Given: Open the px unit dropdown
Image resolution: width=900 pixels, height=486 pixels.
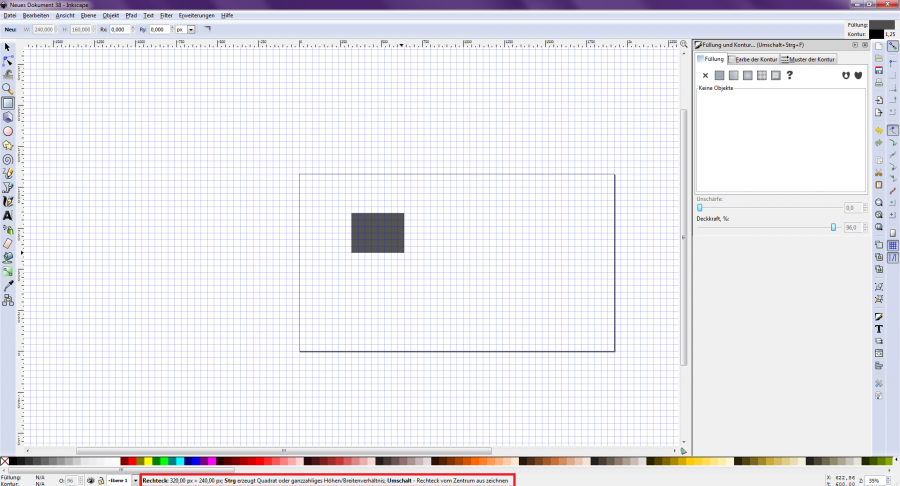Looking at the screenshot, I should point(185,30).
